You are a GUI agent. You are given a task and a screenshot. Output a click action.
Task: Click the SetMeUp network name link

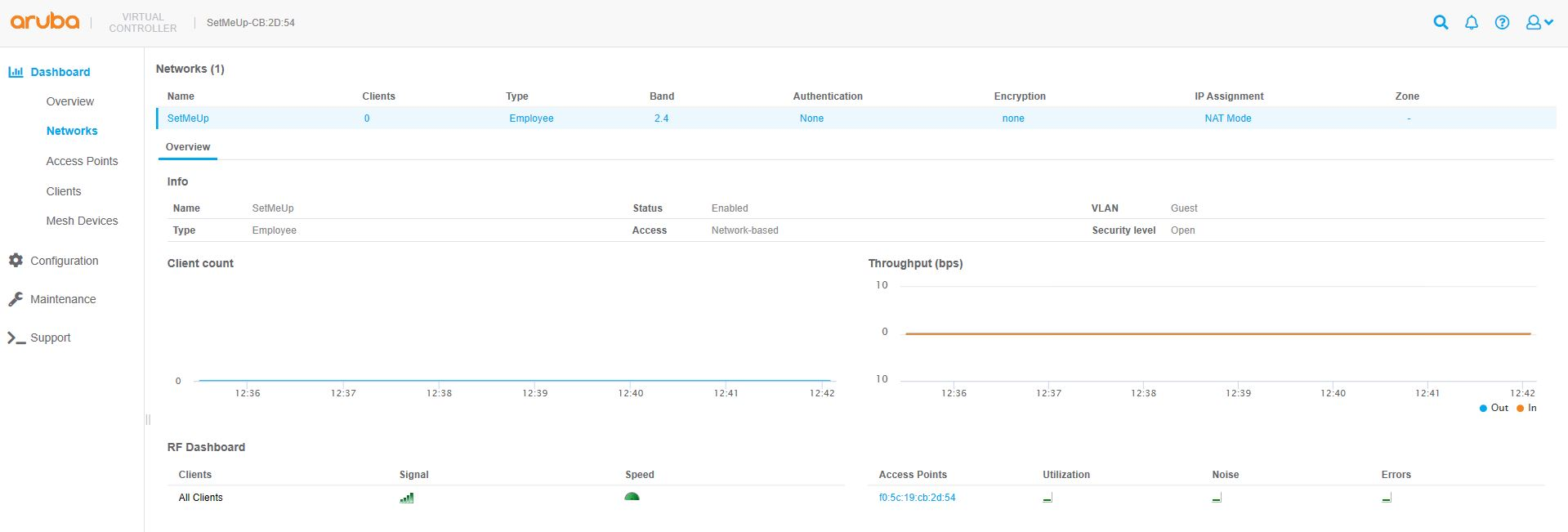[x=188, y=118]
